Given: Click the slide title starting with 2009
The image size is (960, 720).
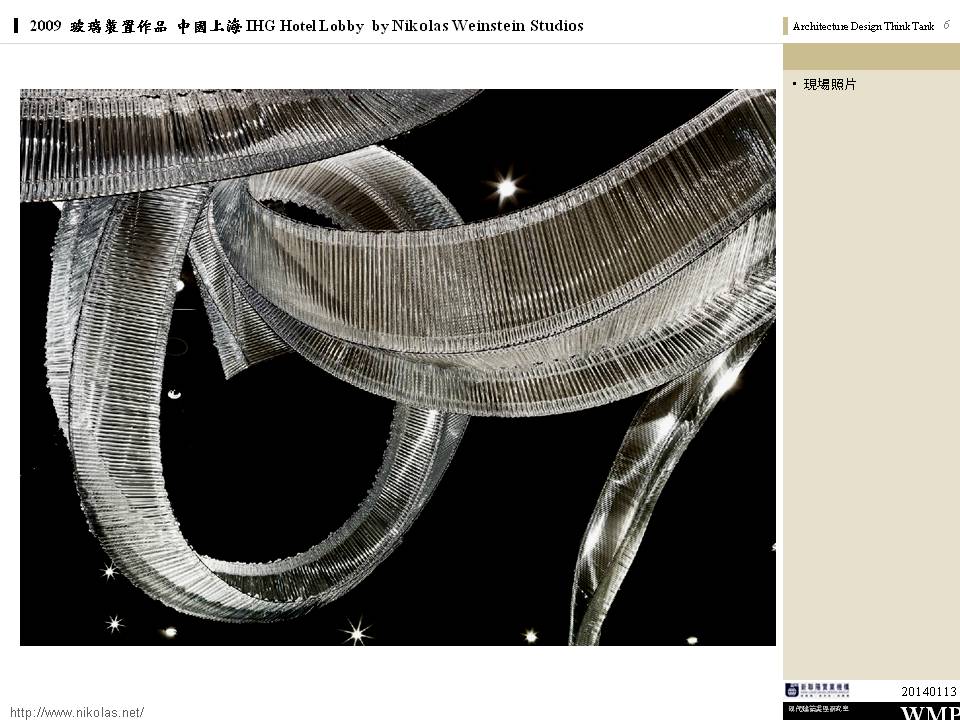Looking at the screenshot, I should point(306,26).
